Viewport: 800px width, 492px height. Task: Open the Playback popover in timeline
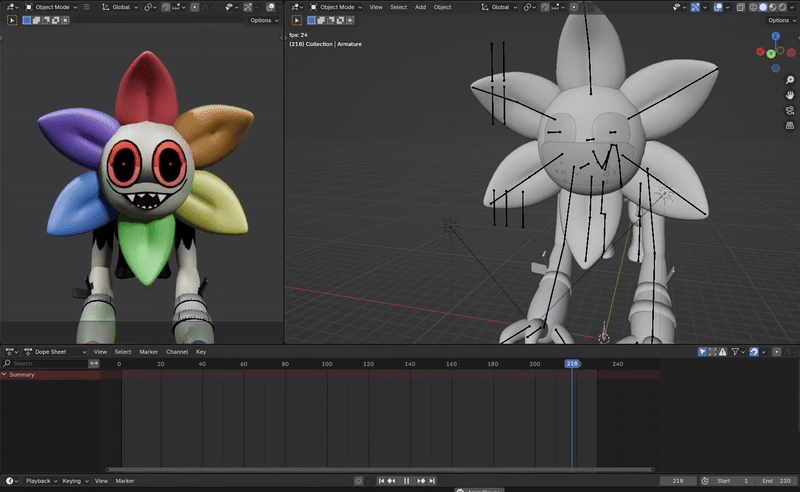(41, 481)
